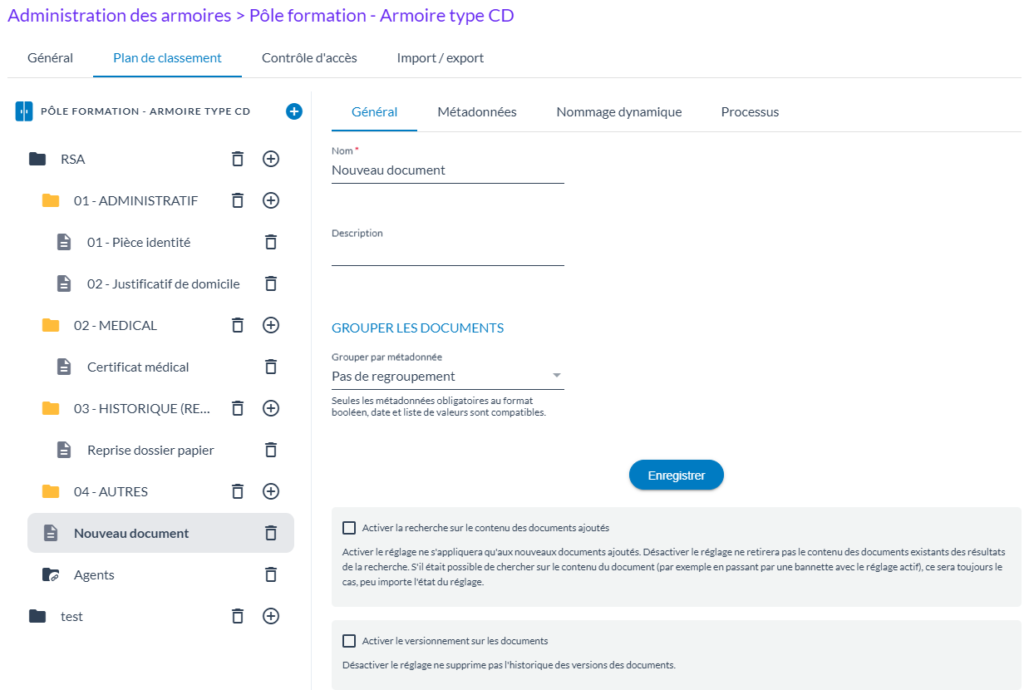
Task: Click into the Description input field
Action: tap(447, 254)
